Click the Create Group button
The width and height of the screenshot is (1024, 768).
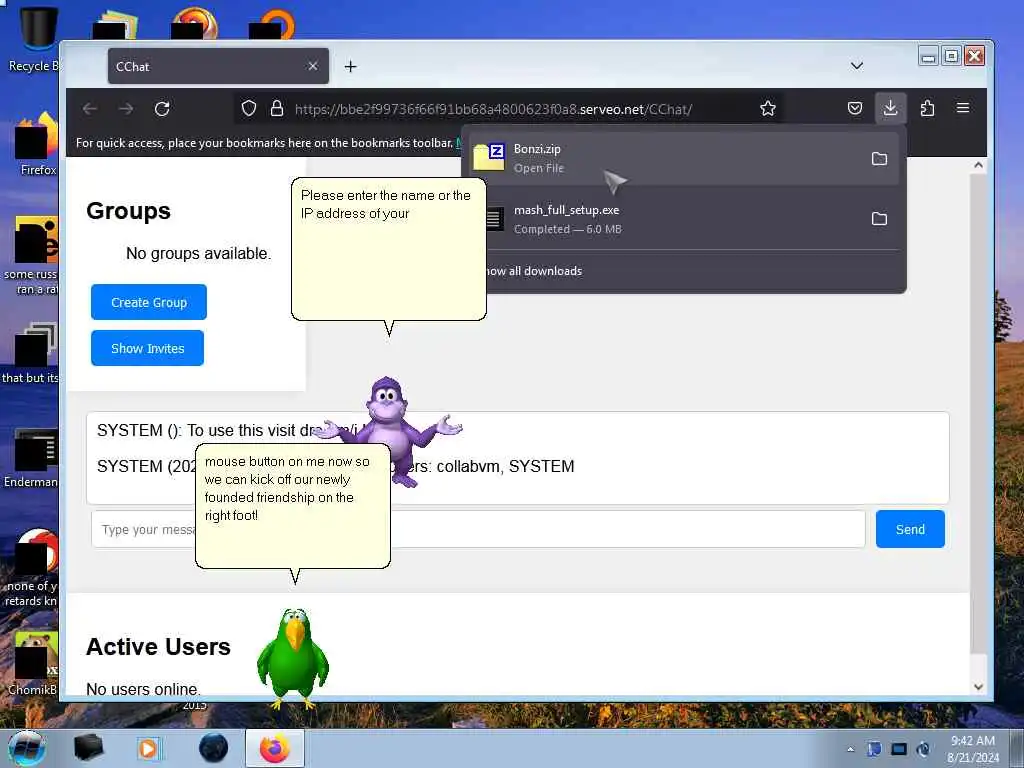click(149, 302)
